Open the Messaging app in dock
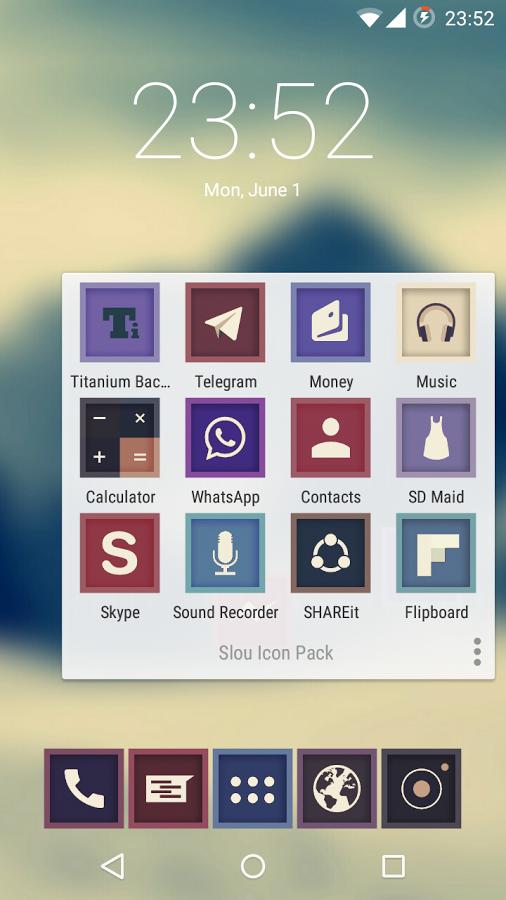Image resolution: width=506 pixels, height=900 pixels. click(x=168, y=788)
